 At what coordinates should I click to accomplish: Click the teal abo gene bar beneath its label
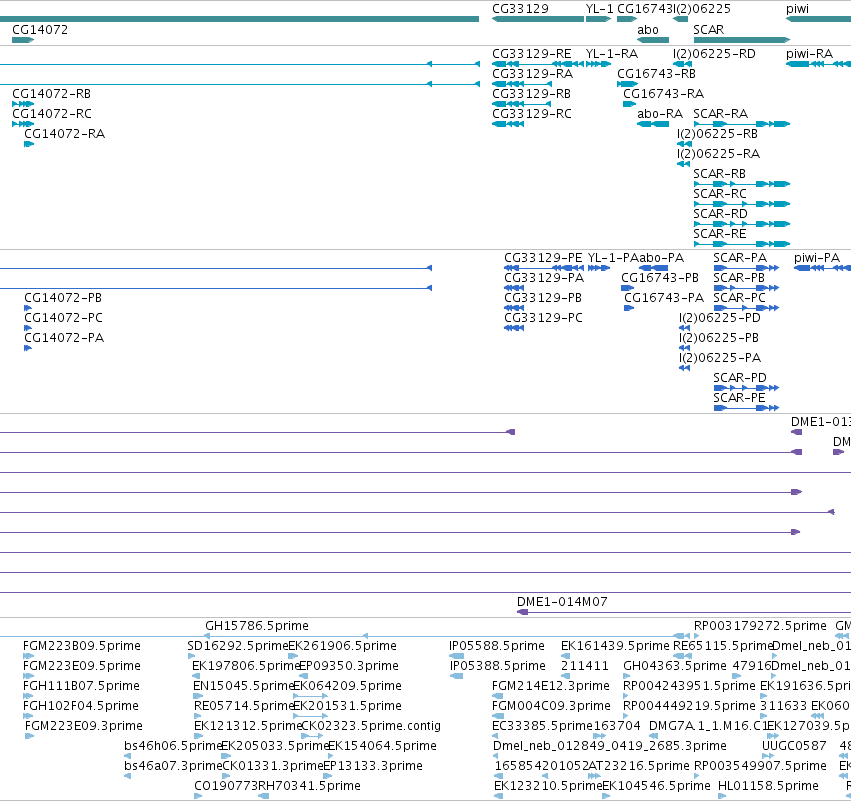click(653, 40)
